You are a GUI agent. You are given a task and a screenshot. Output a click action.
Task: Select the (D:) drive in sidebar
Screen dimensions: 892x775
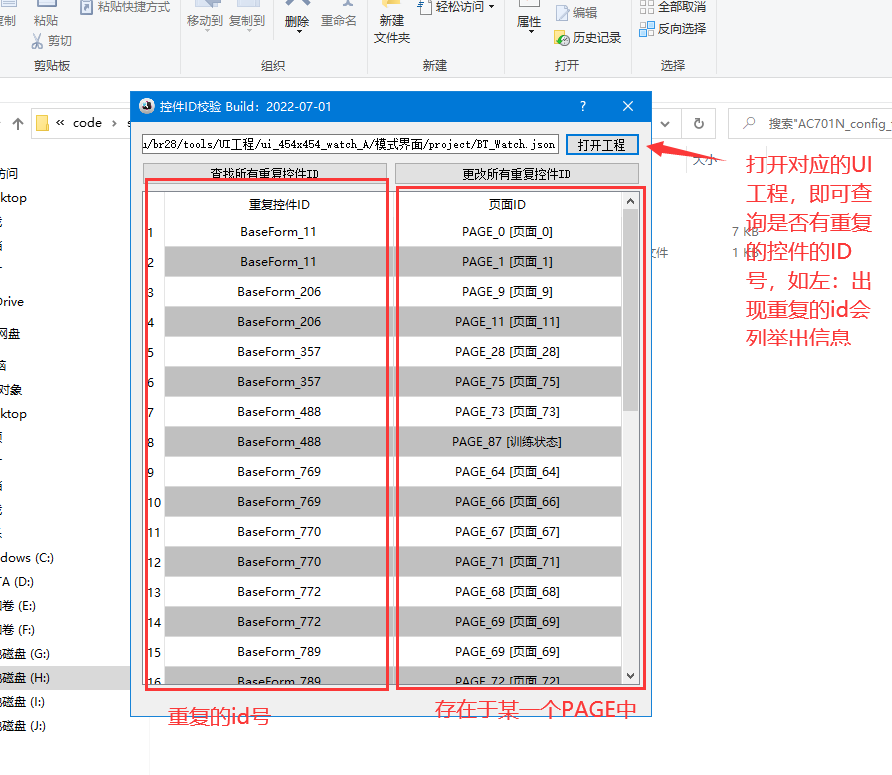17,582
